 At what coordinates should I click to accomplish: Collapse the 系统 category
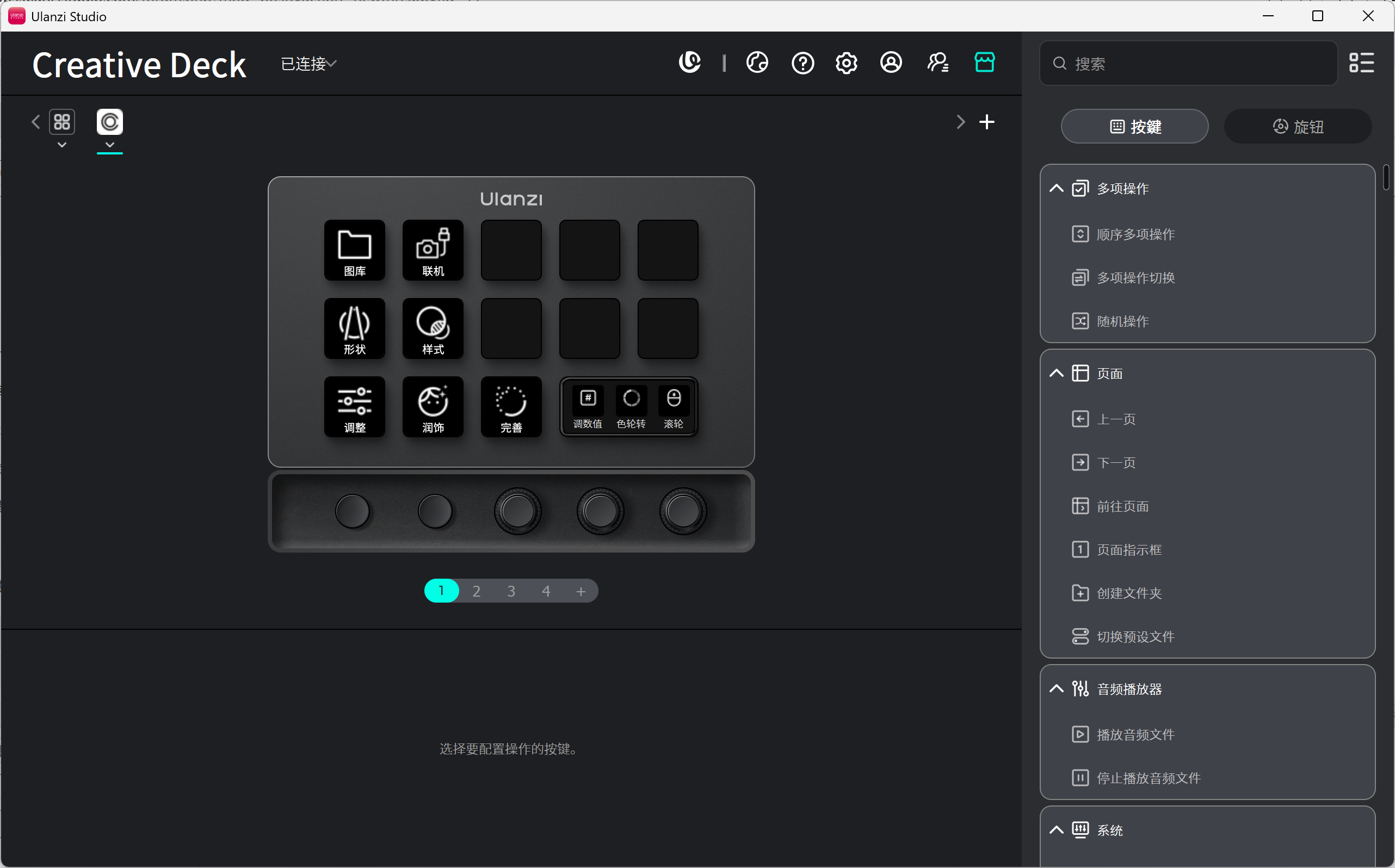[1056, 829]
